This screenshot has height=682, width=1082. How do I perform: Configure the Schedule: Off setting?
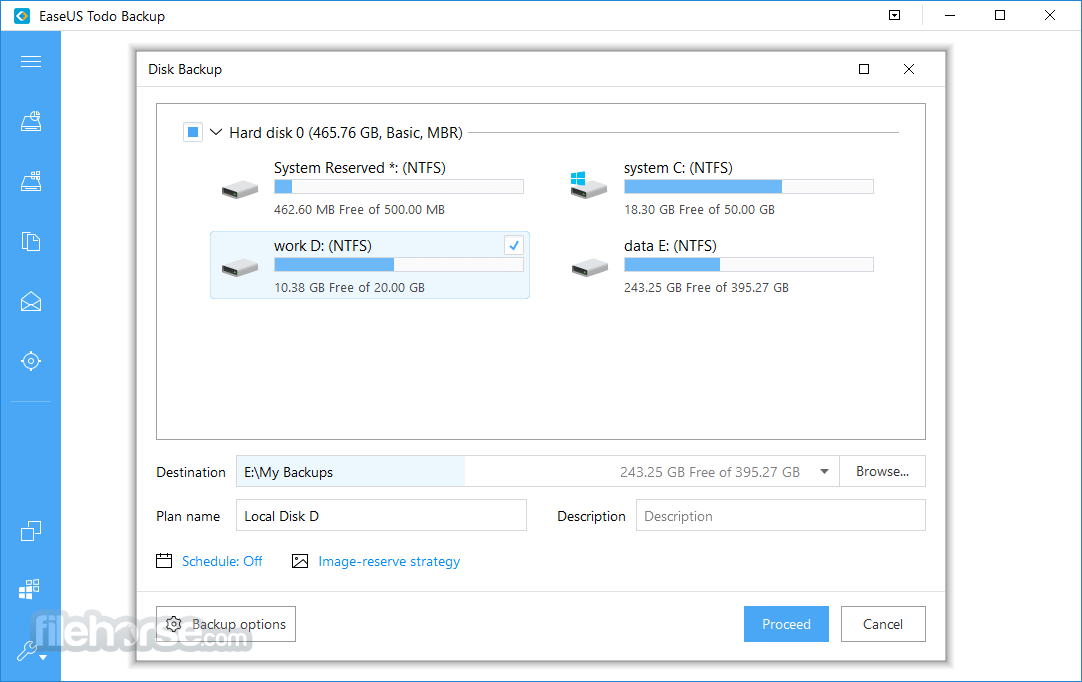(x=222, y=561)
